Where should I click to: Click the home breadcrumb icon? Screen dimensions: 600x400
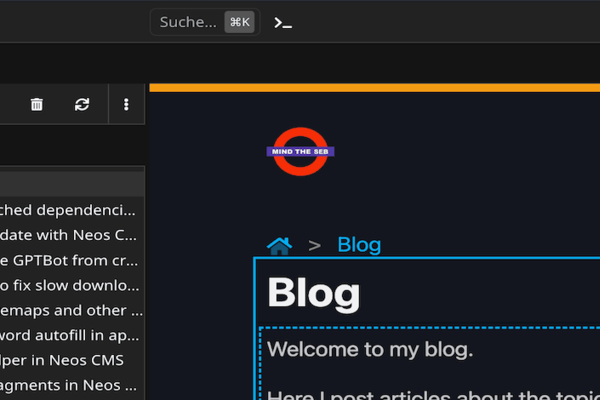pos(279,245)
